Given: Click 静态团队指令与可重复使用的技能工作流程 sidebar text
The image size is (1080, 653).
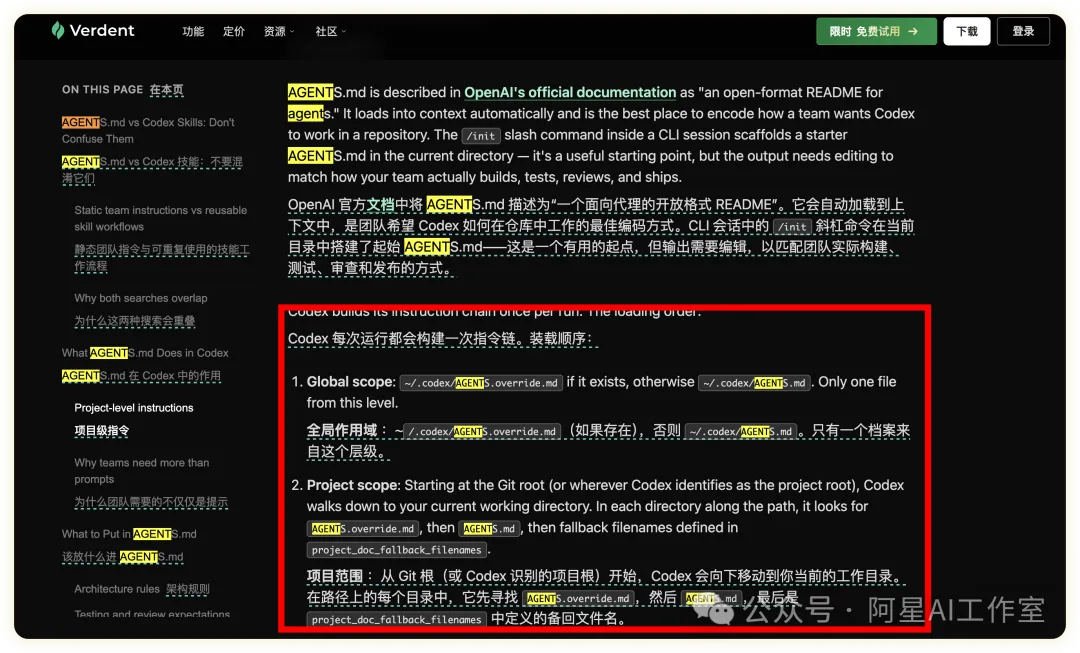Looking at the screenshot, I should pyautogui.click(x=162, y=258).
